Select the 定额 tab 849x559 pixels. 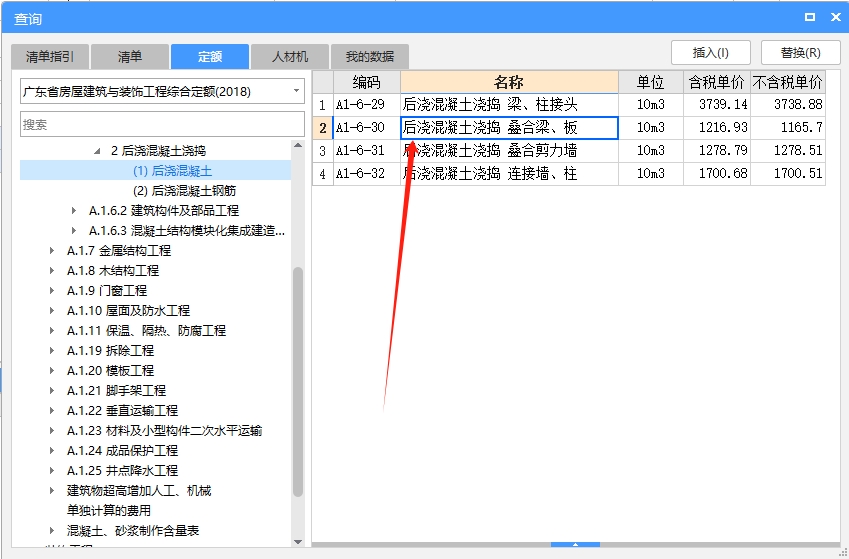(x=210, y=56)
